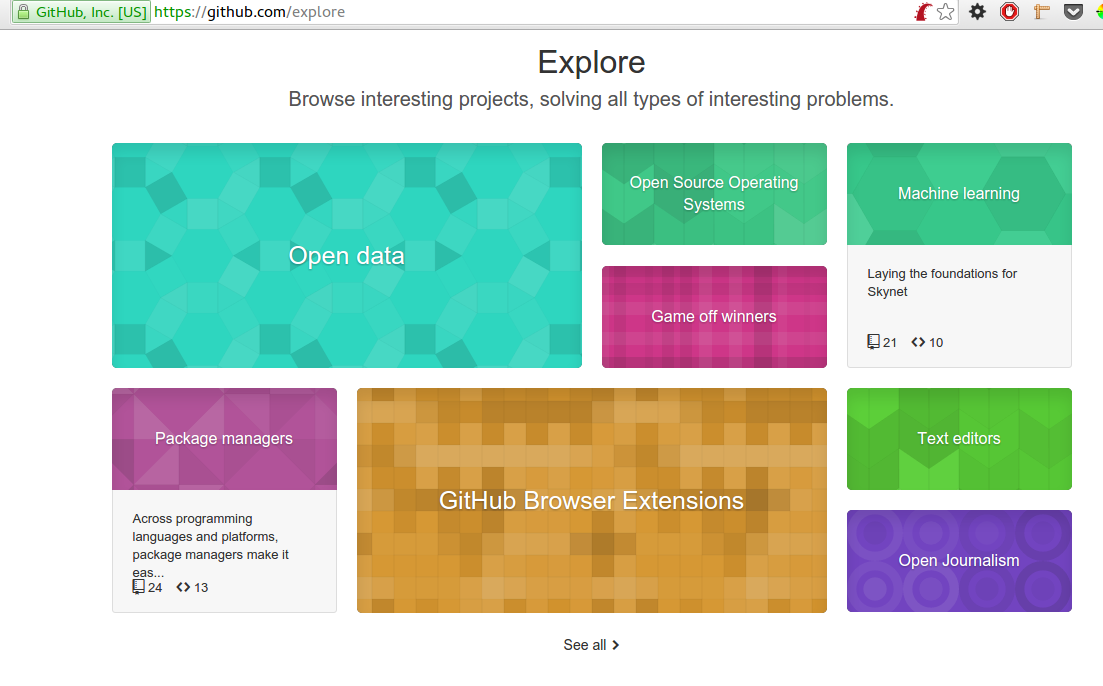The image size is (1103, 686).
Task: Click the See all link
Action: click(591, 644)
